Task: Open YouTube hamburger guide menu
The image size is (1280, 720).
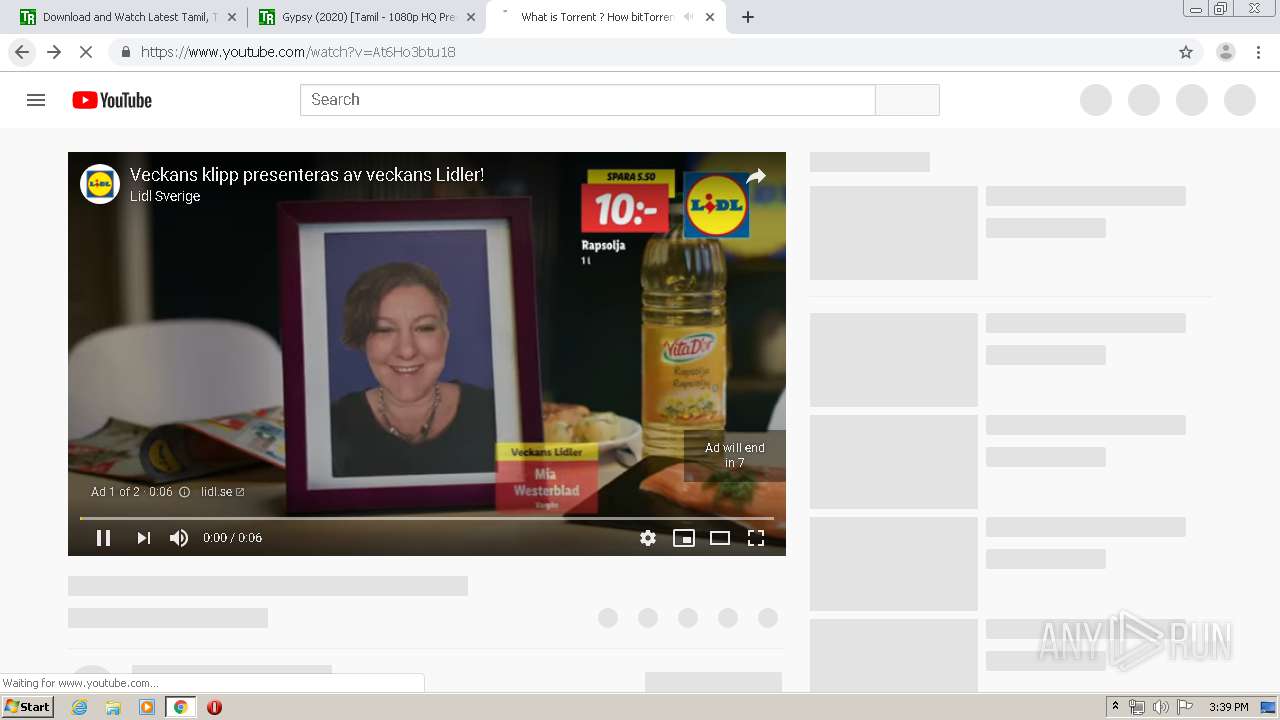Action: (36, 100)
